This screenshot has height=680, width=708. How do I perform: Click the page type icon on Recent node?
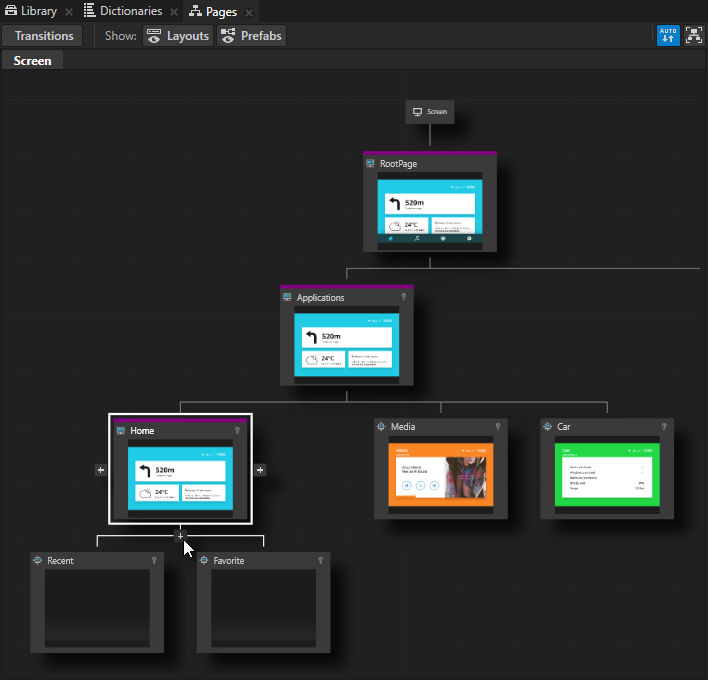click(37, 561)
